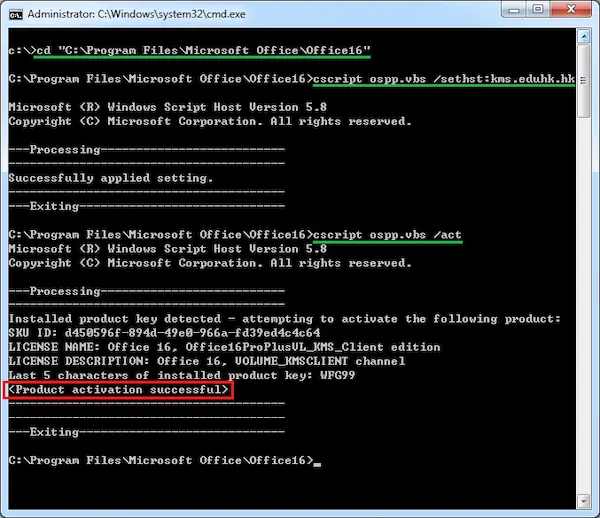The height and width of the screenshot is (518, 600).
Task: Minimize the cmd.exe window
Action: click(514, 10)
